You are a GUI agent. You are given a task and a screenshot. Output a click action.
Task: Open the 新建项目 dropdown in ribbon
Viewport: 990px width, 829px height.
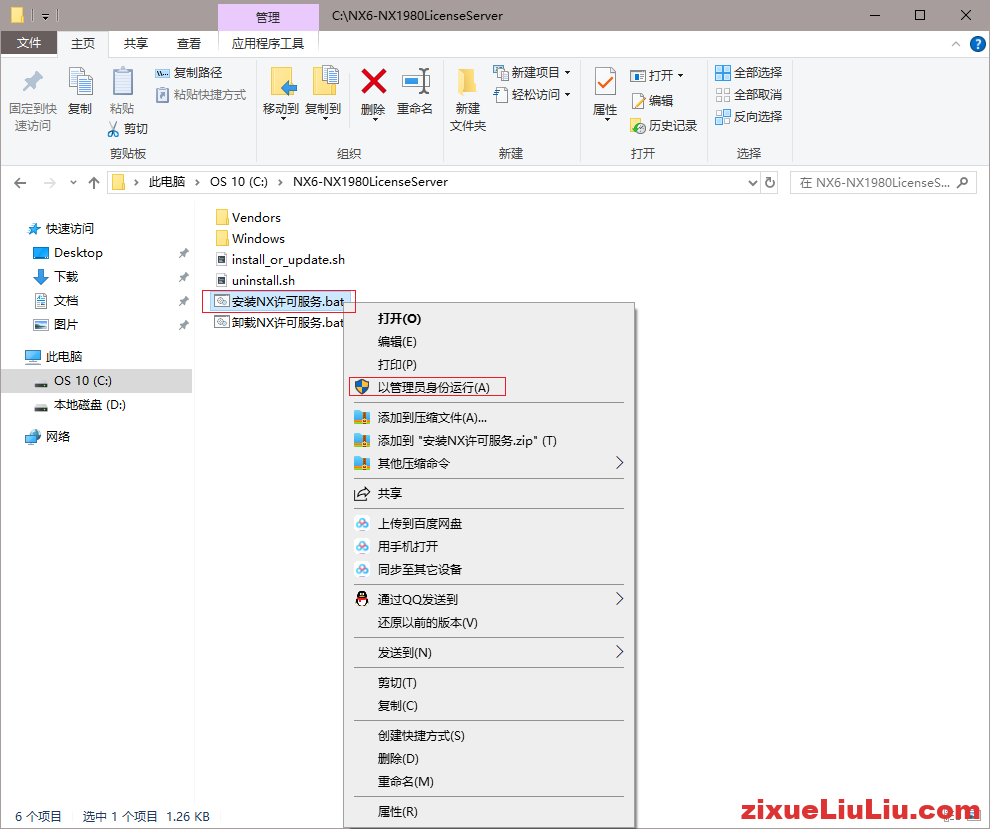[532, 73]
